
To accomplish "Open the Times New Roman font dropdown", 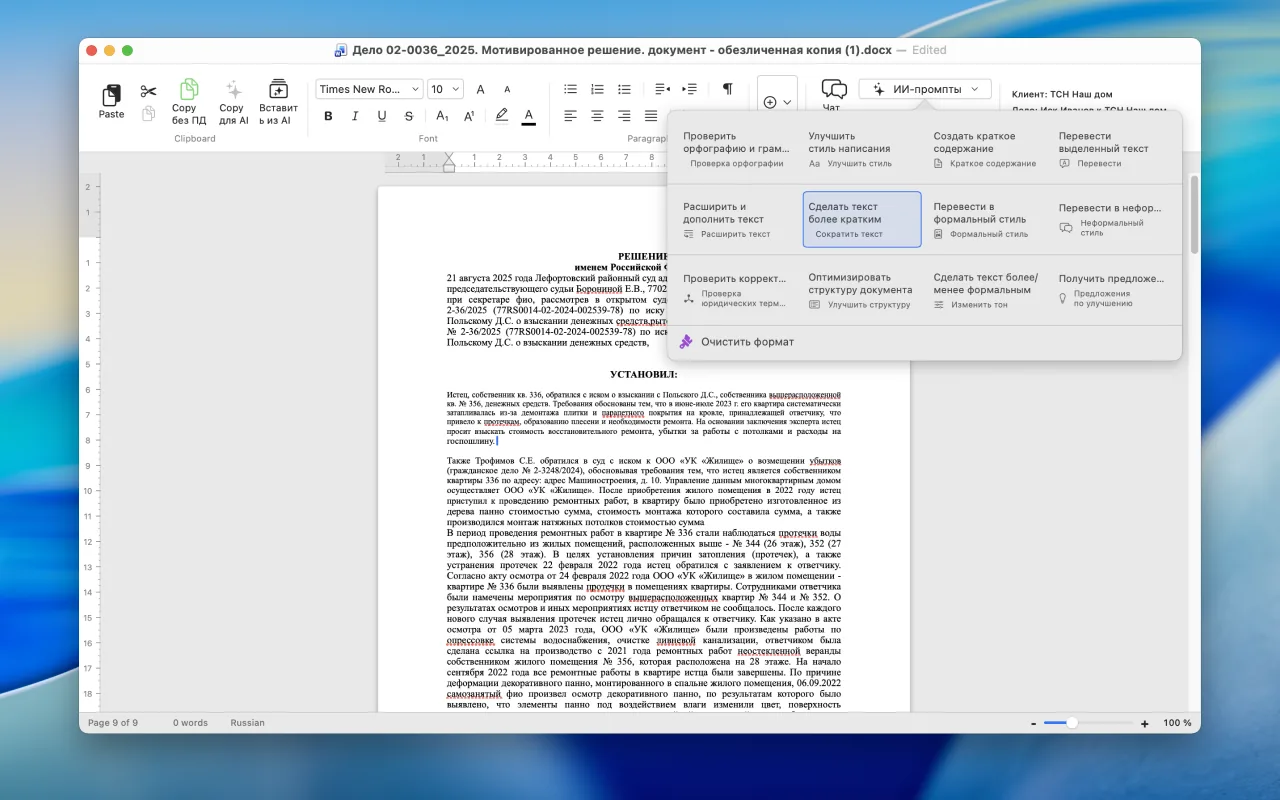I will coord(369,89).
